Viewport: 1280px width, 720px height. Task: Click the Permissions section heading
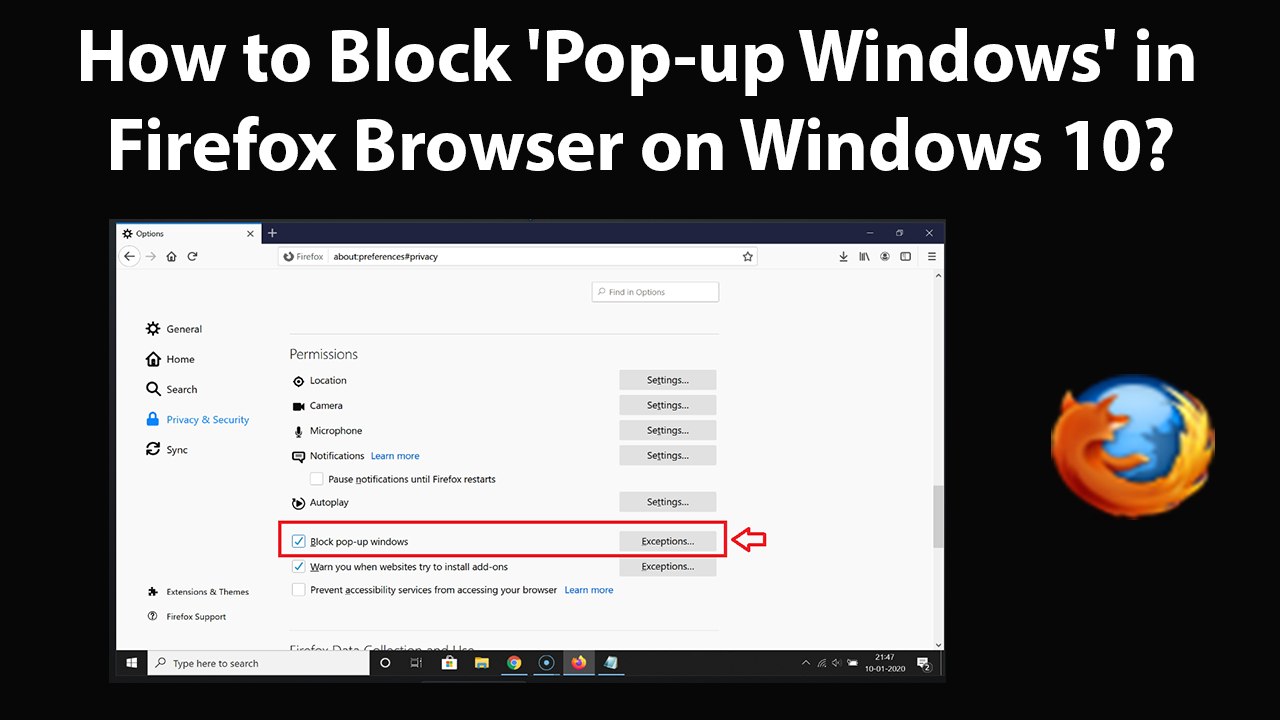[x=323, y=354]
